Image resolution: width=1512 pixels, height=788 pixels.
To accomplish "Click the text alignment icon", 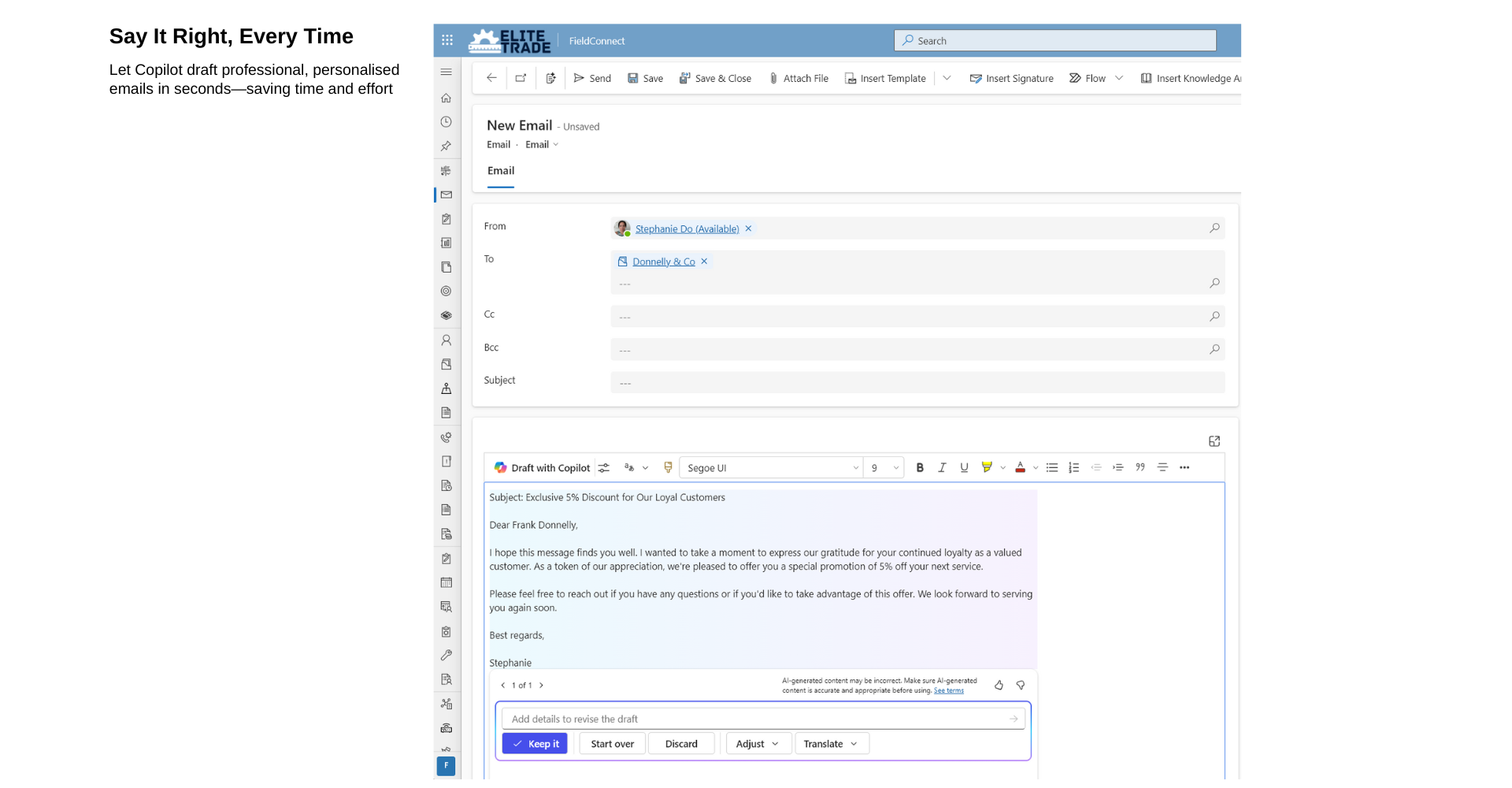I will point(1162,468).
